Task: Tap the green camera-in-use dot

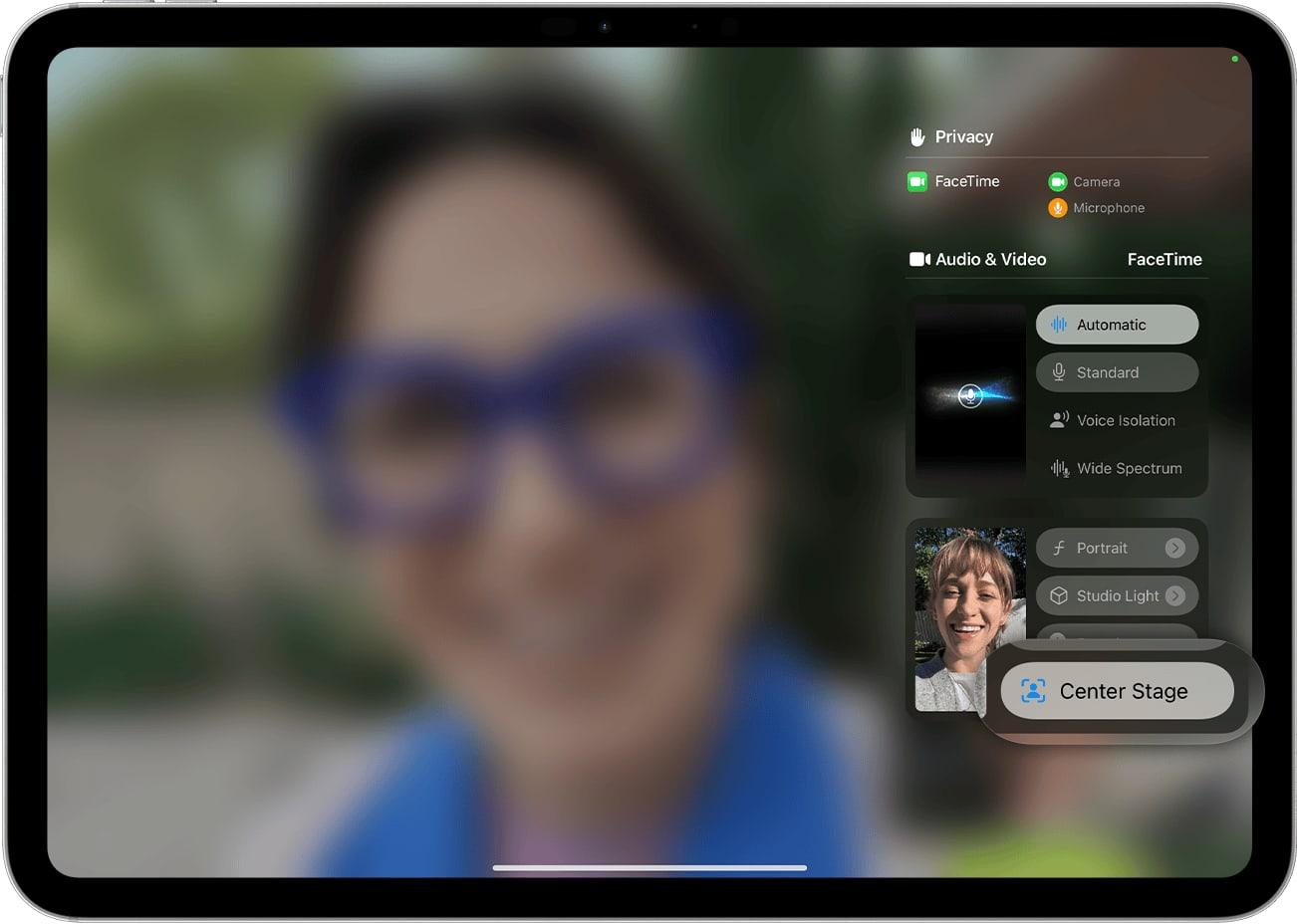Action: tap(1234, 59)
